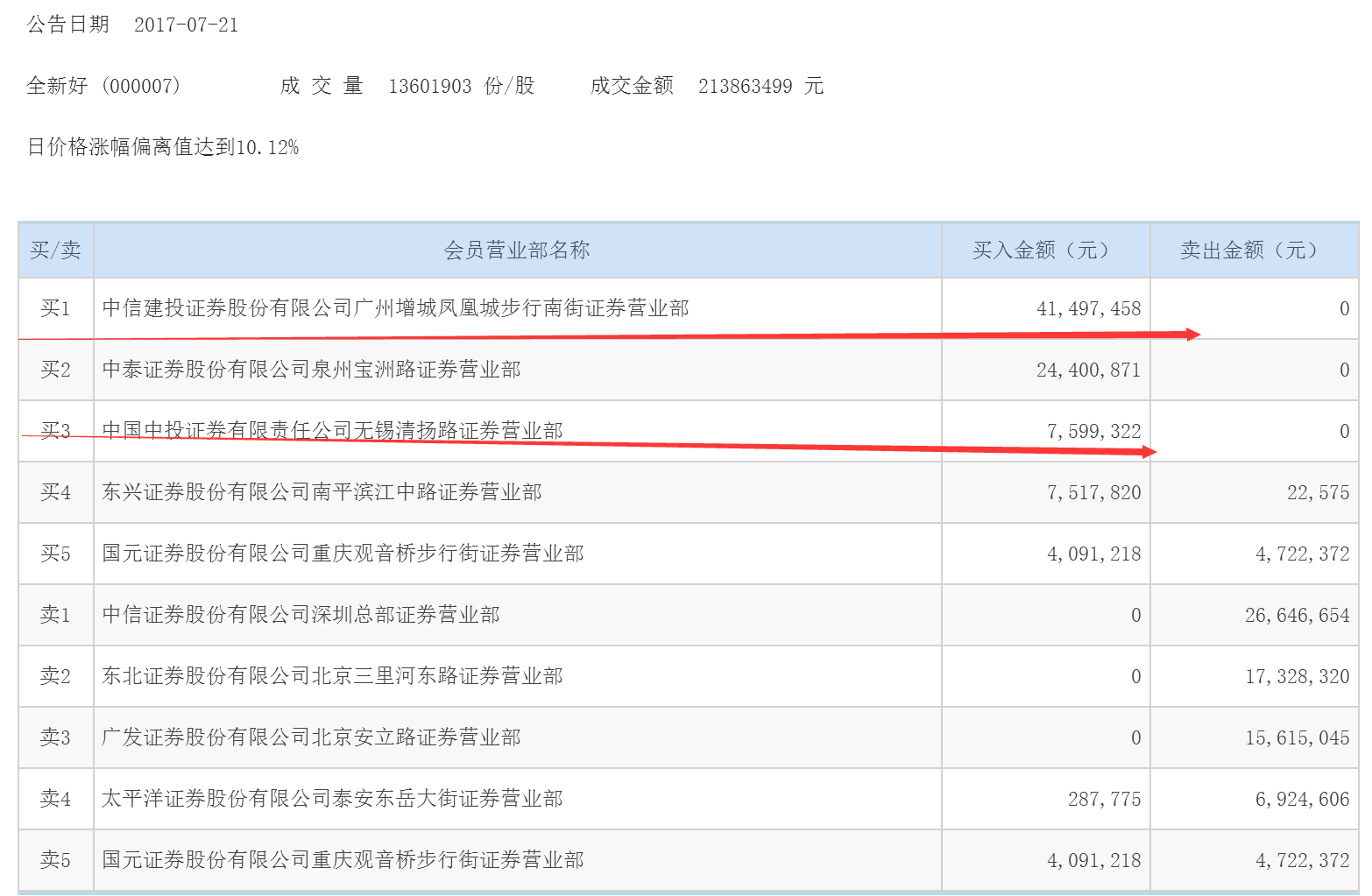Select sell amount 17,328,320
The image size is (1372, 896).
(1298, 676)
